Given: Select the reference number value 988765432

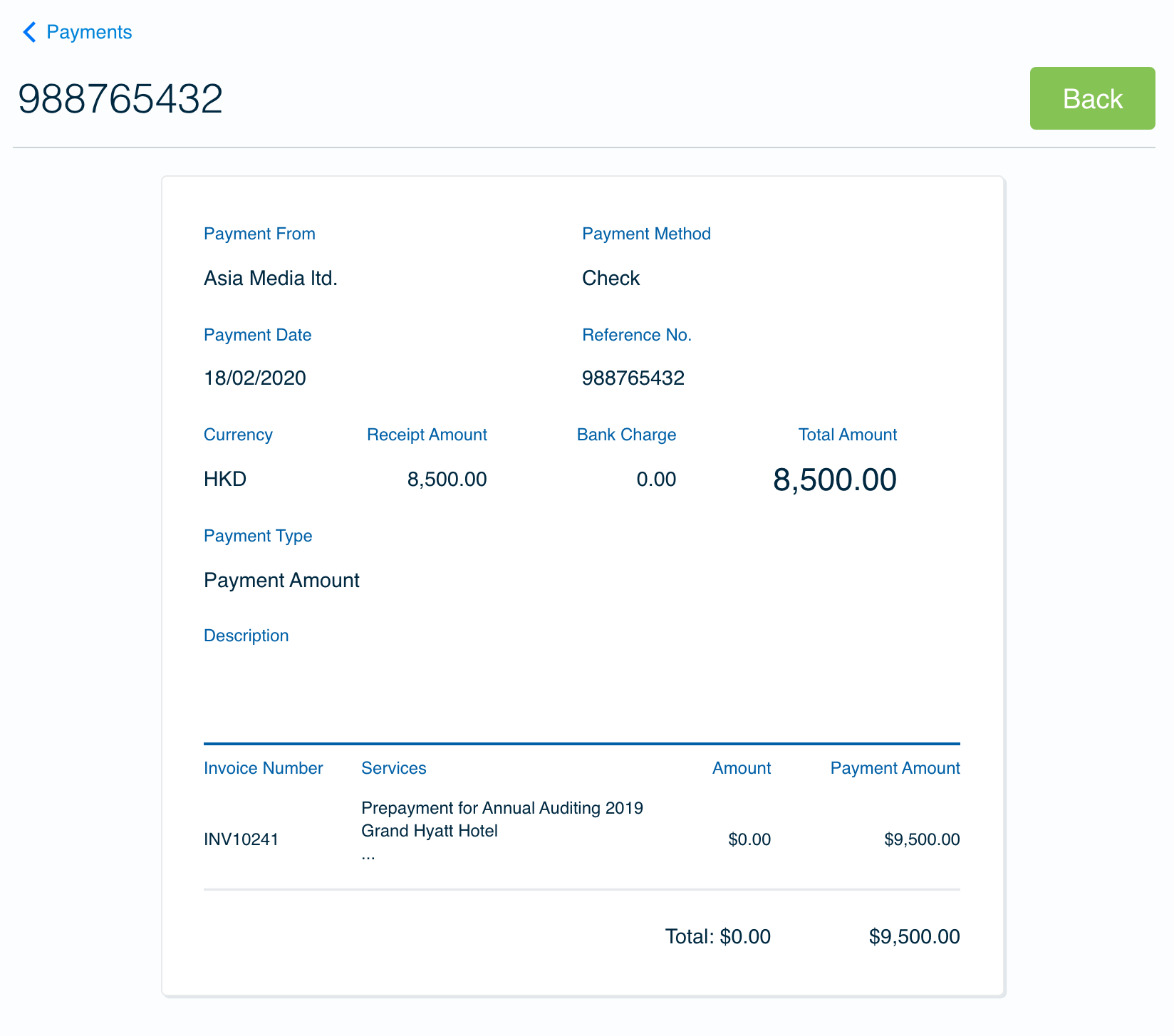Looking at the screenshot, I should 633,378.
